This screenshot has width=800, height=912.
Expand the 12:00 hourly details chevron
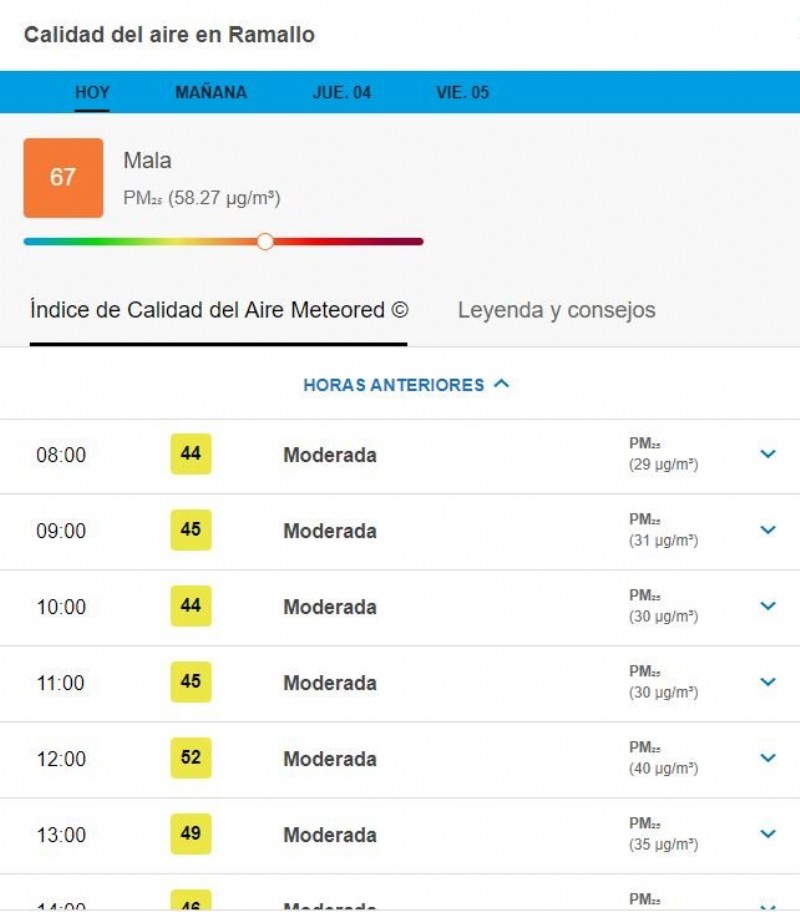click(x=768, y=758)
